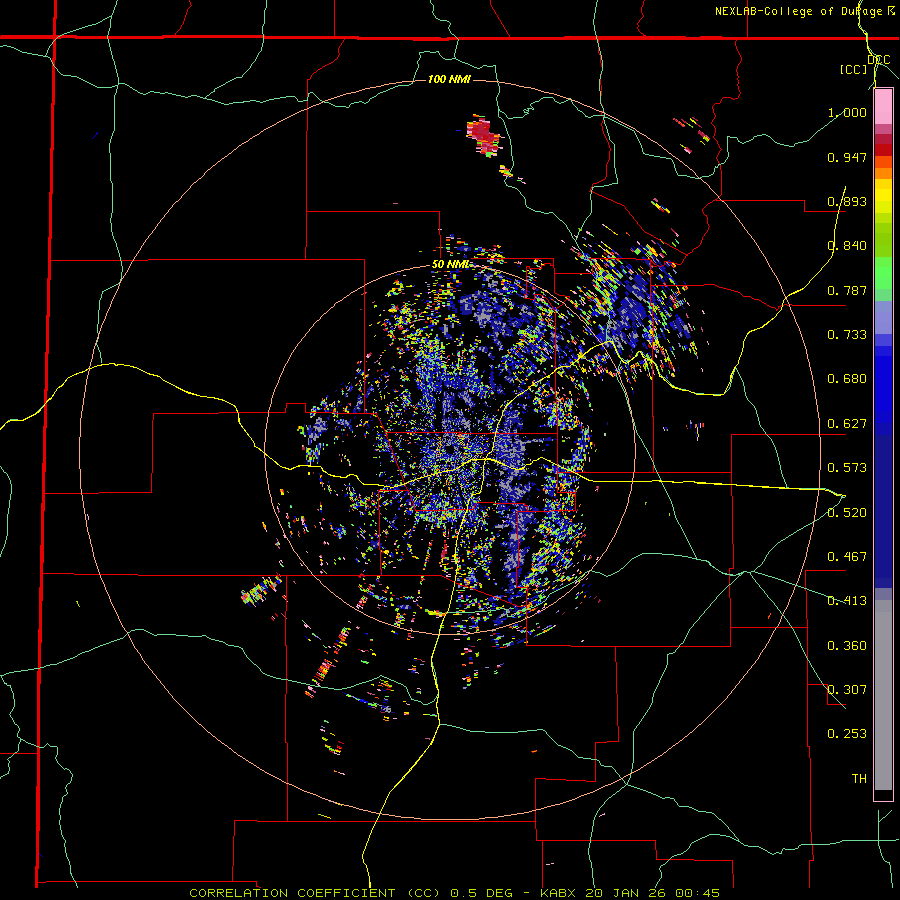Click the 0.733 scale value

pyautogui.click(x=847, y=335)
